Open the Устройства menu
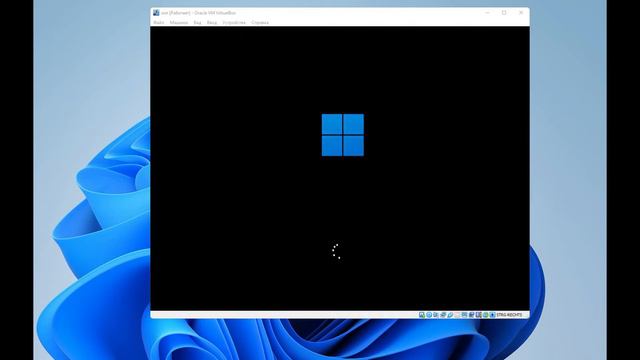Image resolution: width=640 pixels, height=360 pixels. [x=234, y=22]
